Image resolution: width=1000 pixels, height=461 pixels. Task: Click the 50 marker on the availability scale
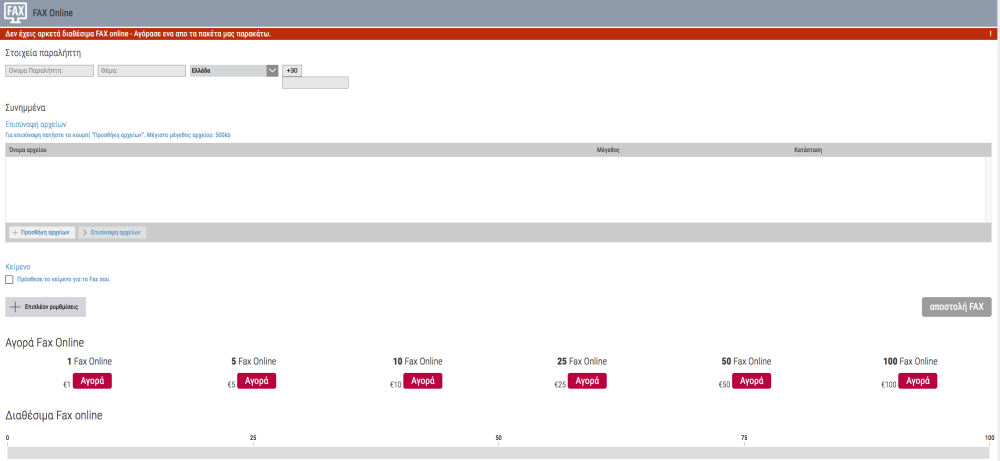pos(499,438)
